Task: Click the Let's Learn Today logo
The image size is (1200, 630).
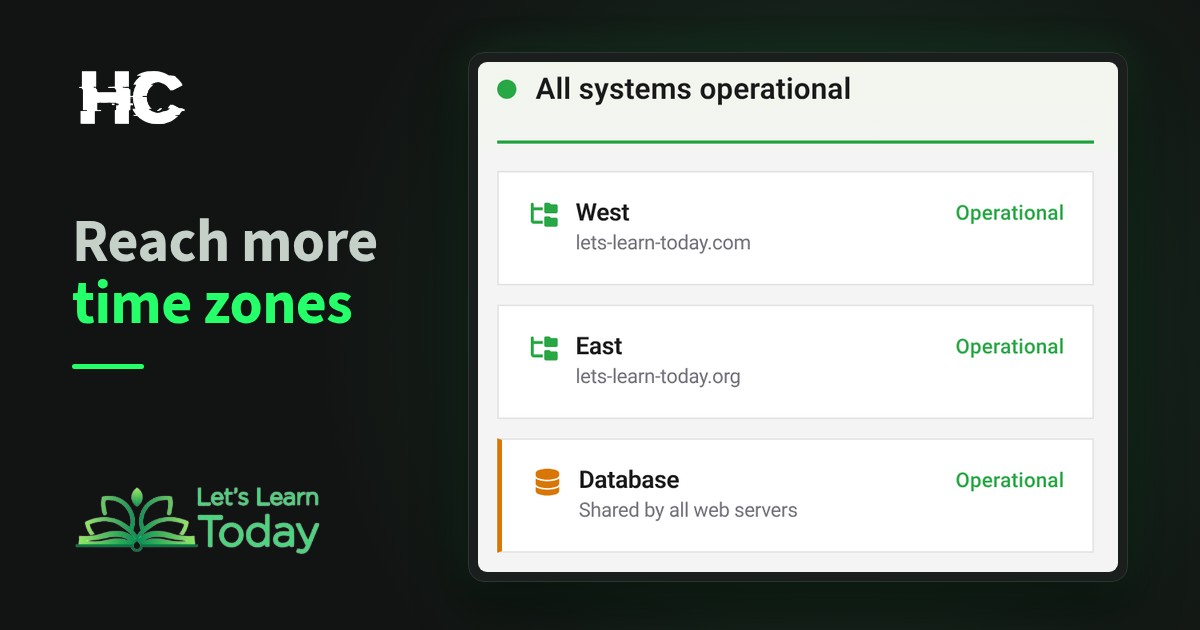Action: [198, 519]
